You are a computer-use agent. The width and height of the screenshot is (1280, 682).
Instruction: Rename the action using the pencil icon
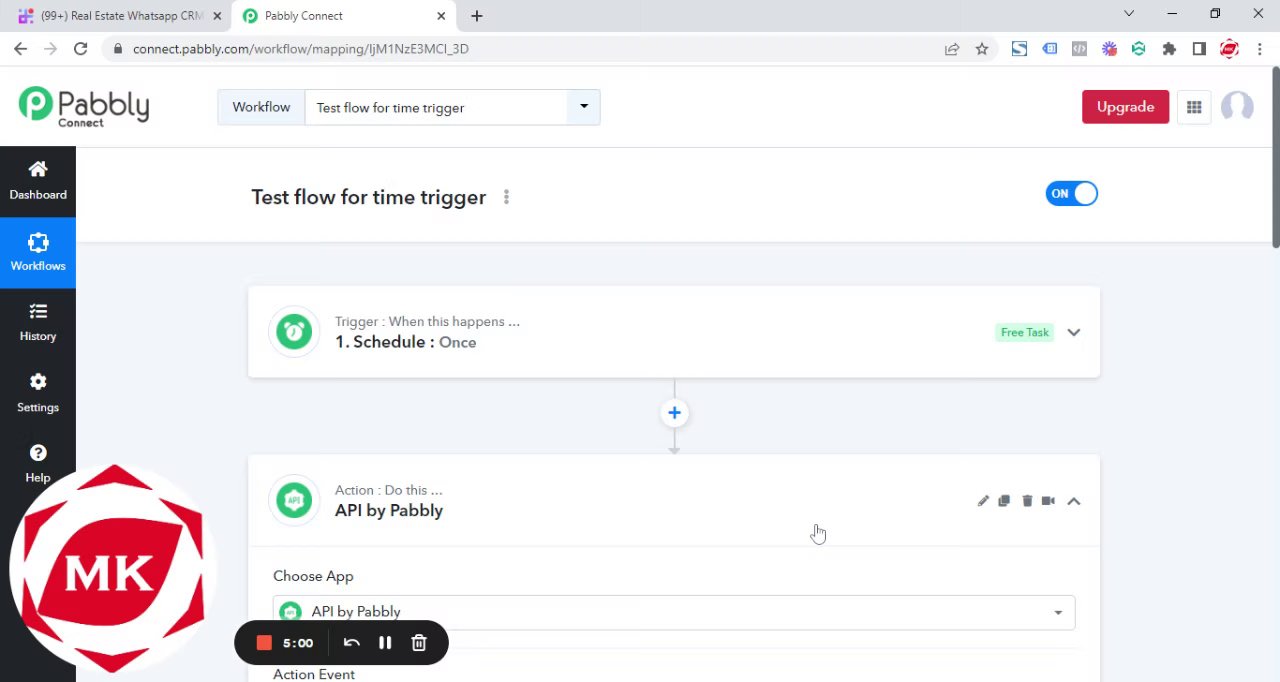point(983,501)
